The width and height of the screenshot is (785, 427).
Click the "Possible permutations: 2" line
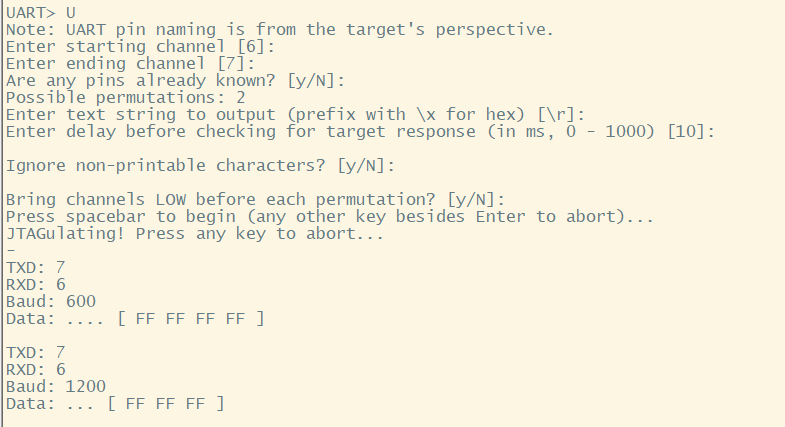(125, 98)
